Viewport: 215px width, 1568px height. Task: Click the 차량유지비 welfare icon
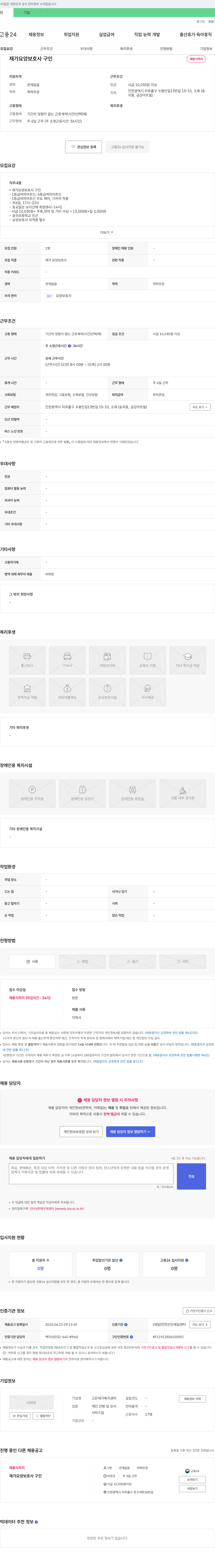[x=107, y=660]
